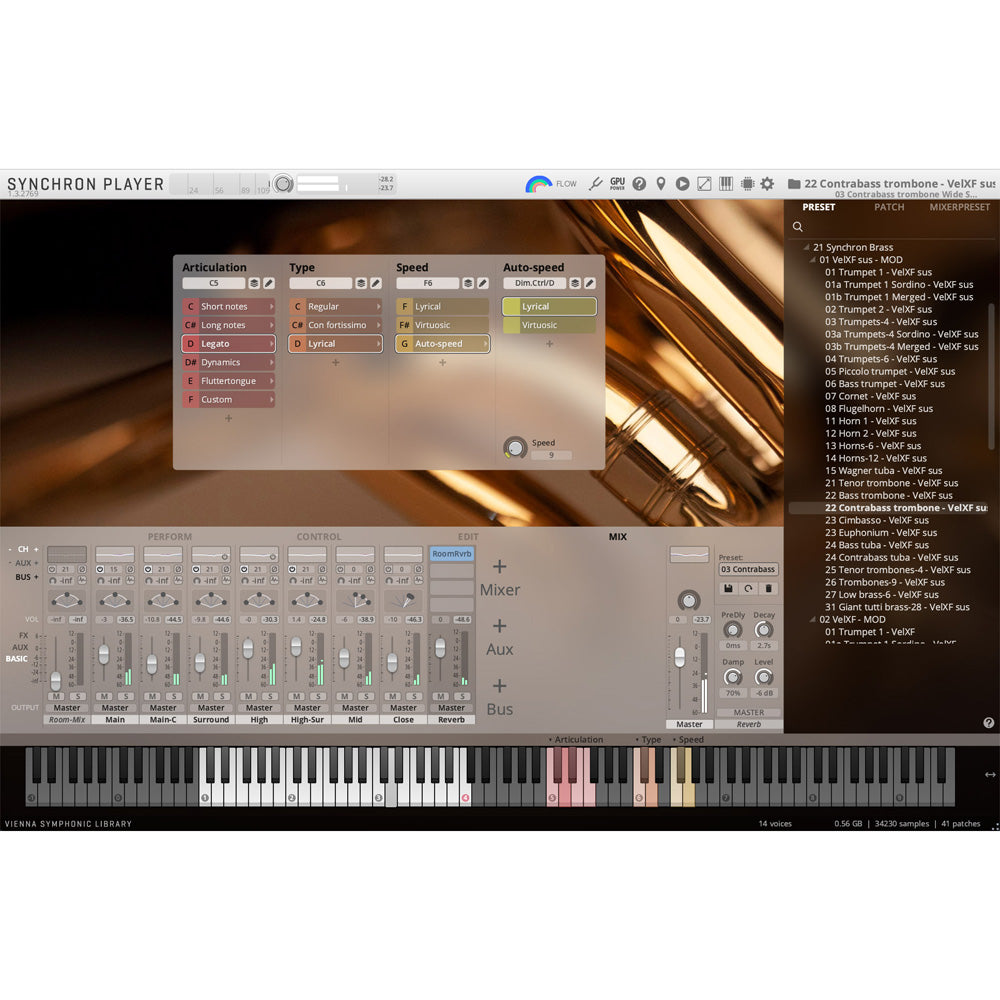
Task: Solo the Reverb mixer channel
Action: [462, 696]
